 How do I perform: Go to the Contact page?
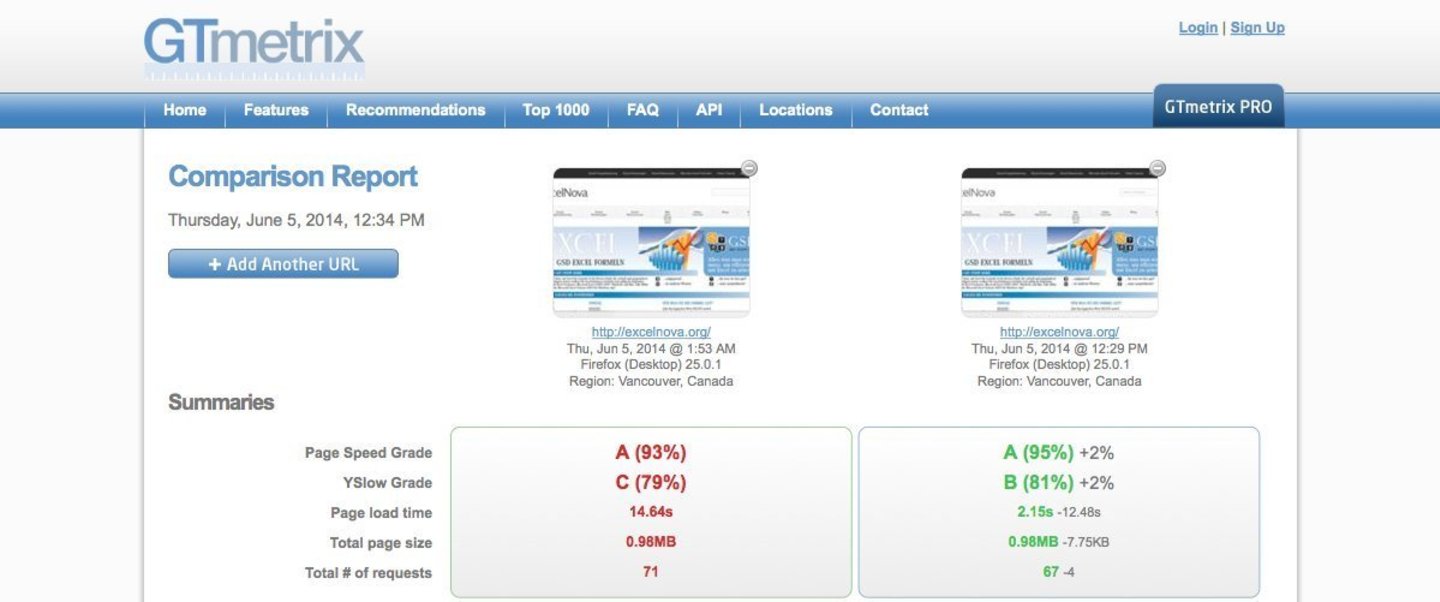(899, 110)
